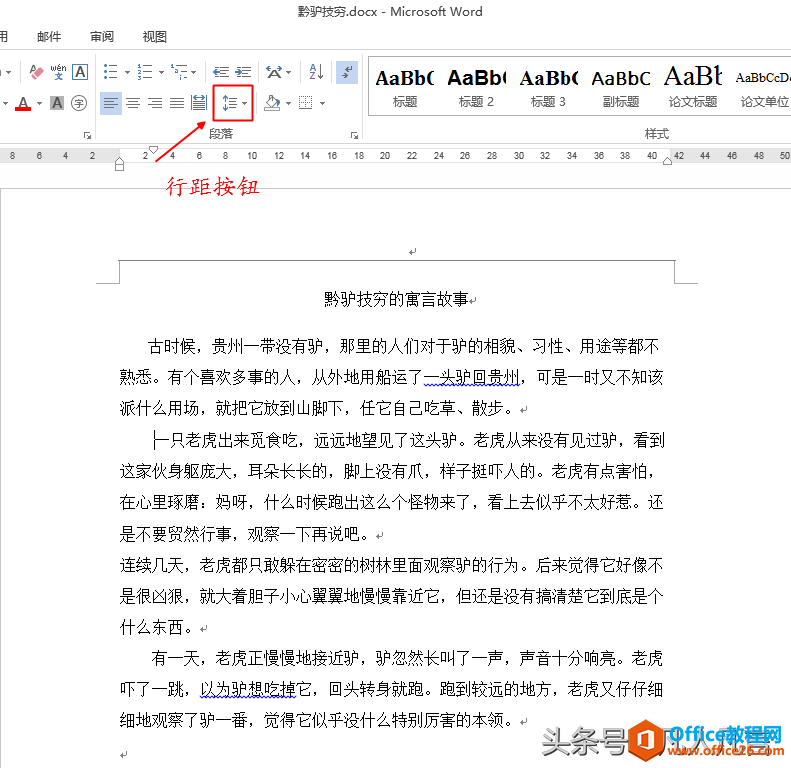Apply multilevel list formatting
Screen dimensions: 791x768
[x=179, y=72]
